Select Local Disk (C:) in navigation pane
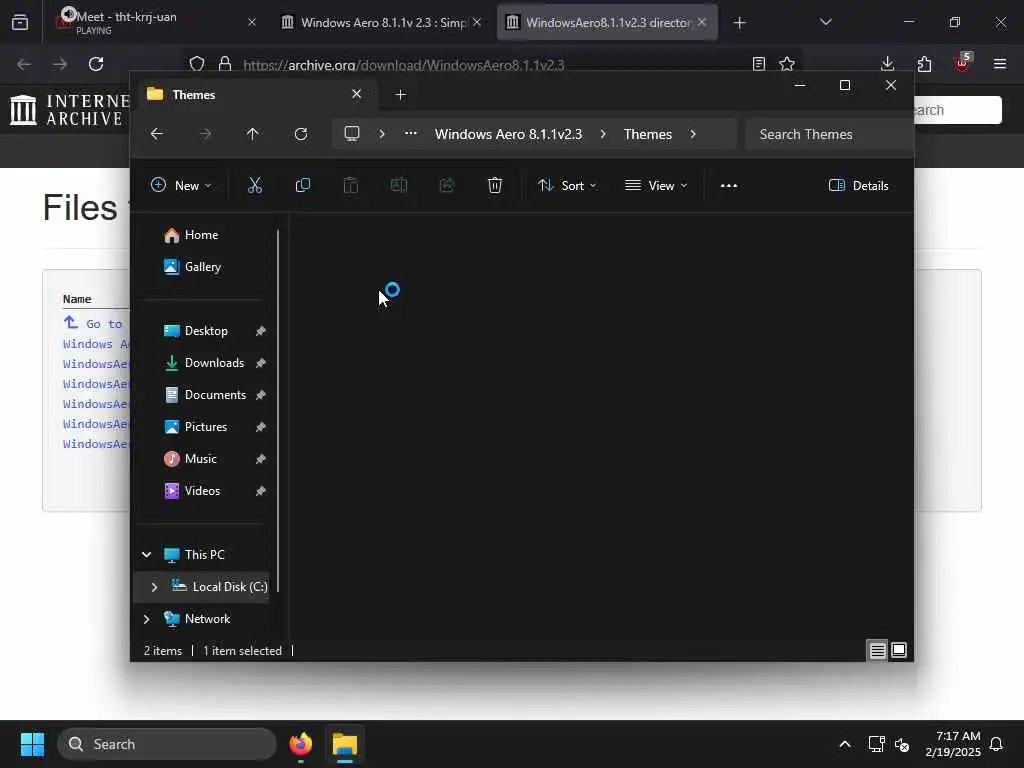This screenshot has width=1024, height=768. click(x=230, y=586)
